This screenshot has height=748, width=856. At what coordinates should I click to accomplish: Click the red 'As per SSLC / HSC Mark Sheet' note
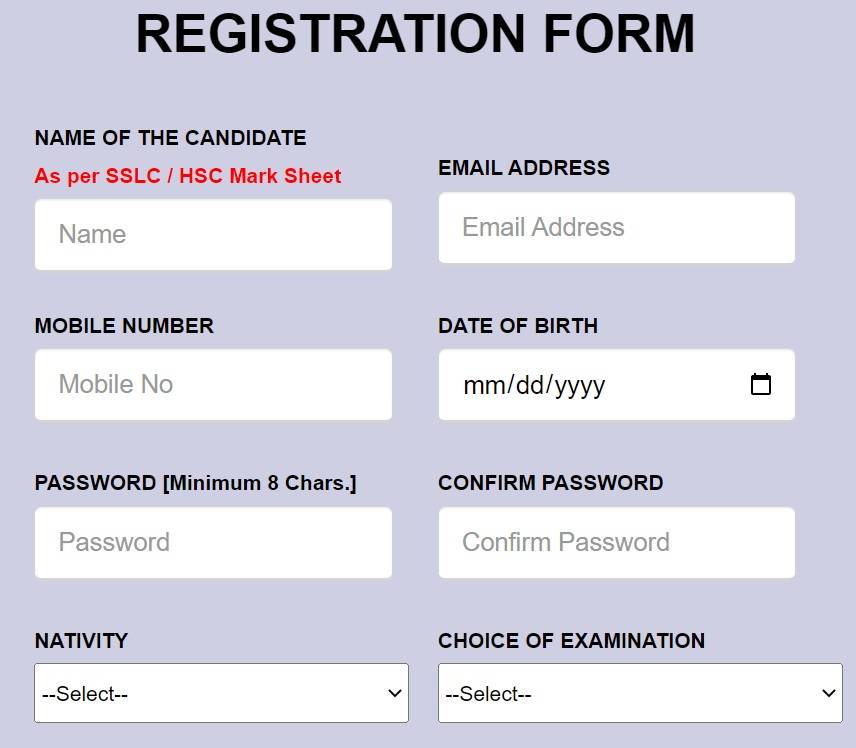(x=189, y=175)
